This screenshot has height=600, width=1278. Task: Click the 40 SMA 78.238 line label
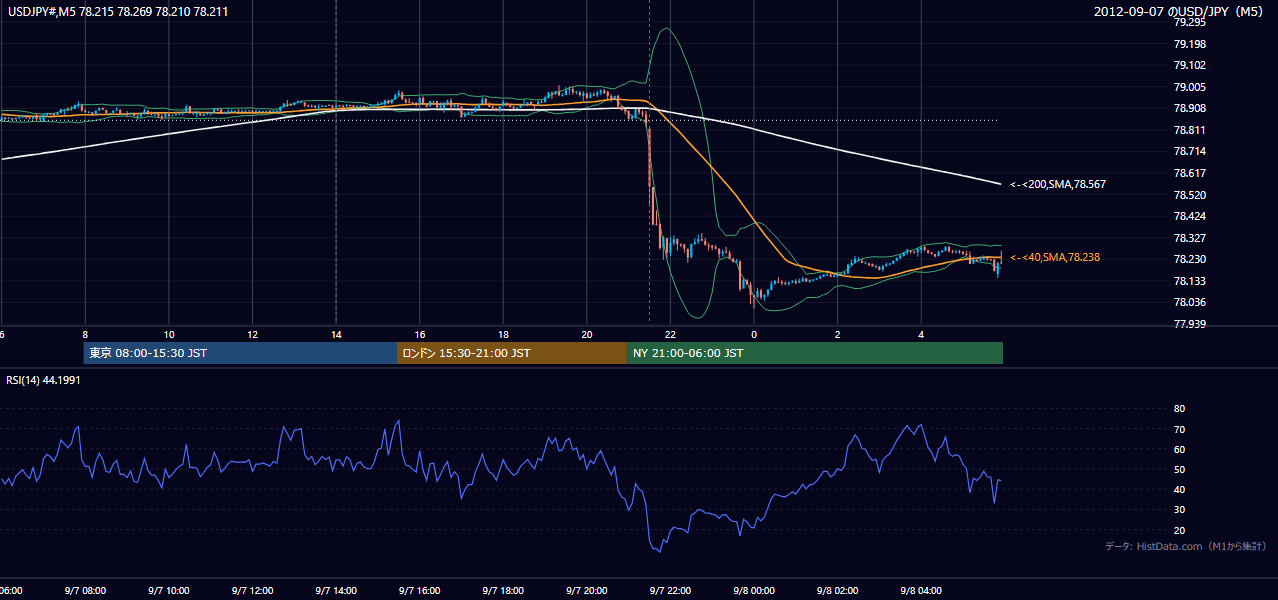pyautogui.click(x=1055, y=257)
